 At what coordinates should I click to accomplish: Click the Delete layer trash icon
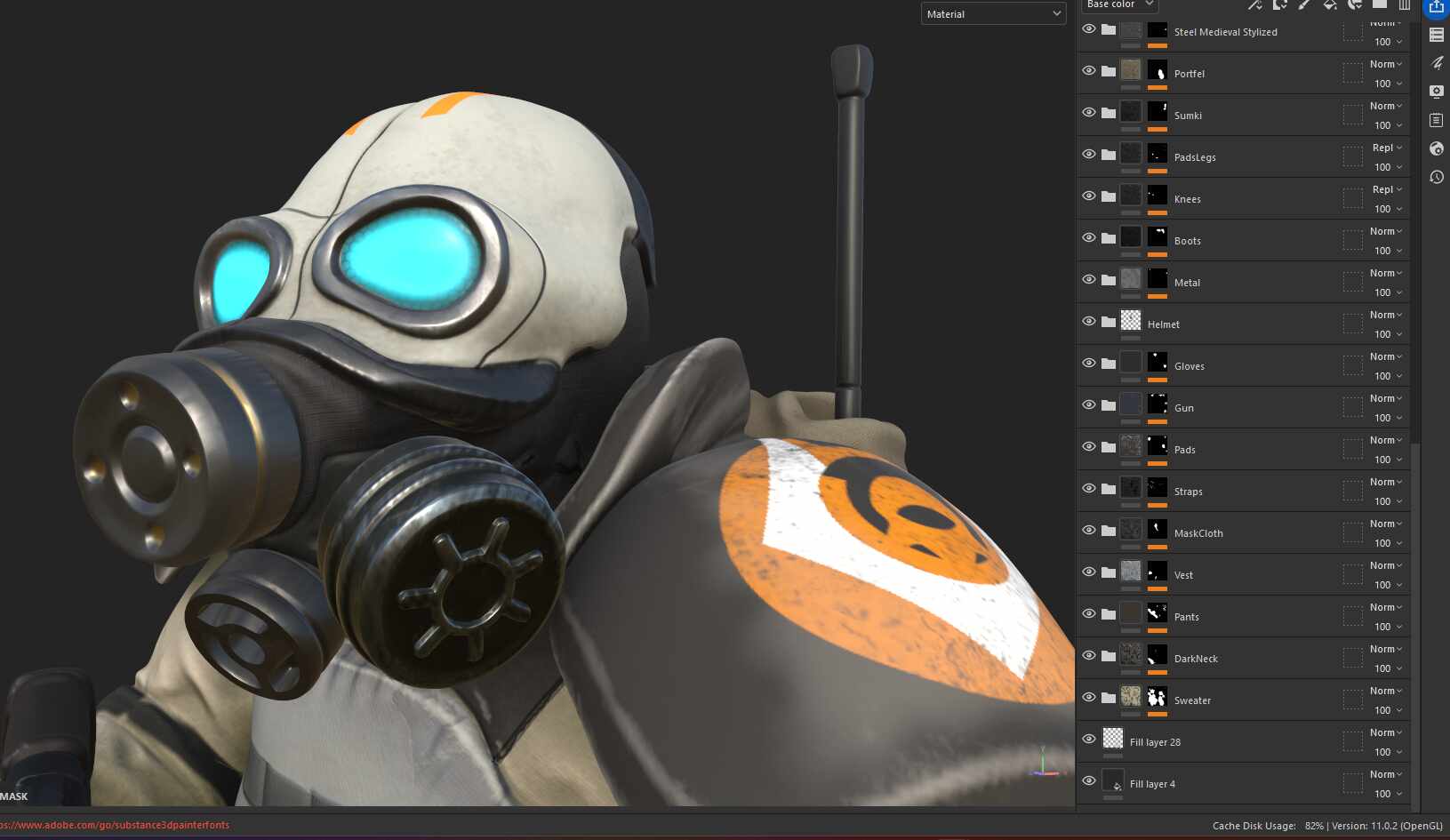tap(1405, 5)
